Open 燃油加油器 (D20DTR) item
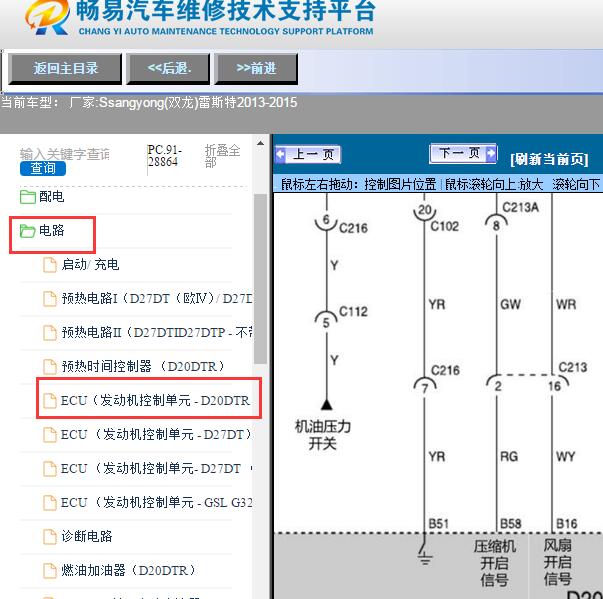Viewport: 603px width, 599px height. (128, 570)
